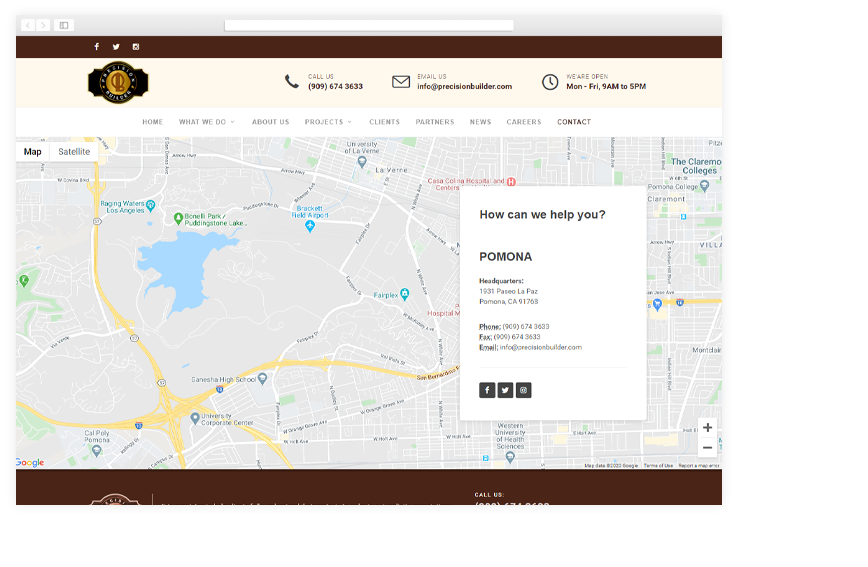The image size is (868, 567).
Task: Click the Brackett Field Airport marker
Action: [310, 225]
